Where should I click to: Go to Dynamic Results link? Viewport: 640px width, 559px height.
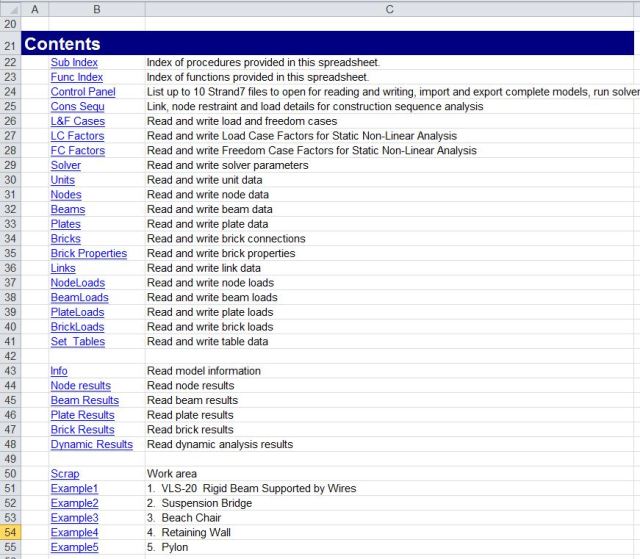pos(91,444)
